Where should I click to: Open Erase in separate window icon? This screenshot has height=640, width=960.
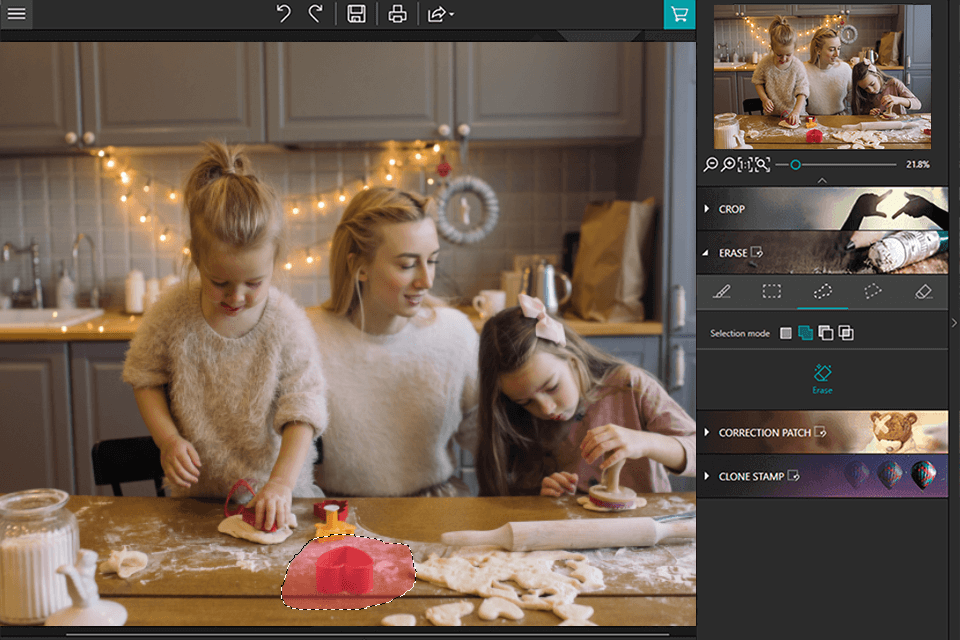757,252
